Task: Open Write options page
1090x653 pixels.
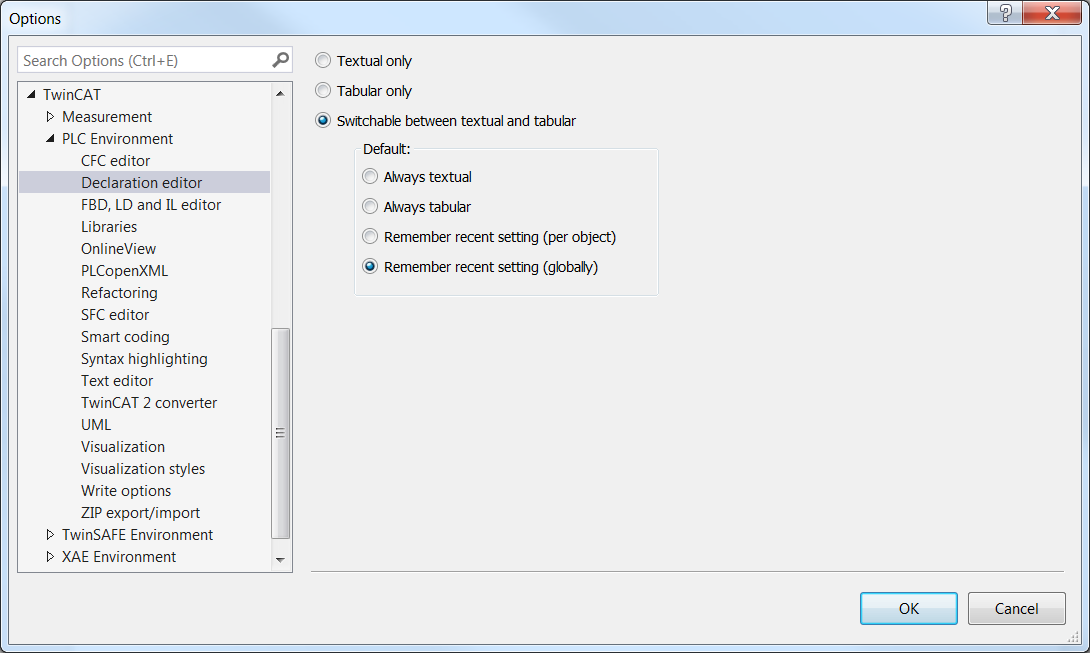Action: tap(126, 491)
